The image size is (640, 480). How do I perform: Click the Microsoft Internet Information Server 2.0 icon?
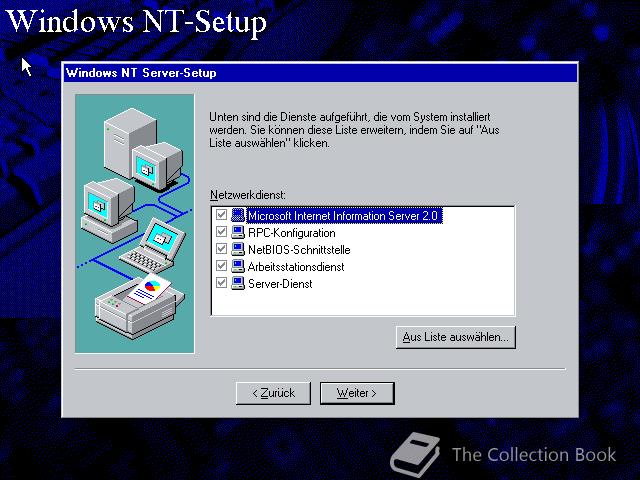[x=238, y=215]
